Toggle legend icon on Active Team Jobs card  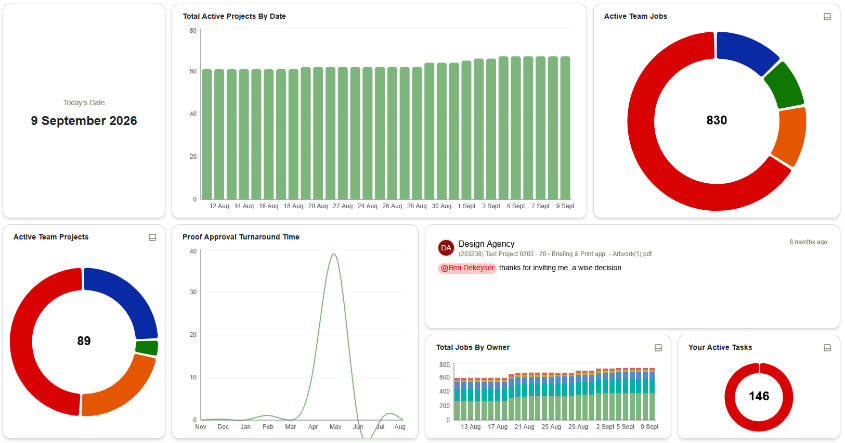pyautogui.click(x=827, y=17)
